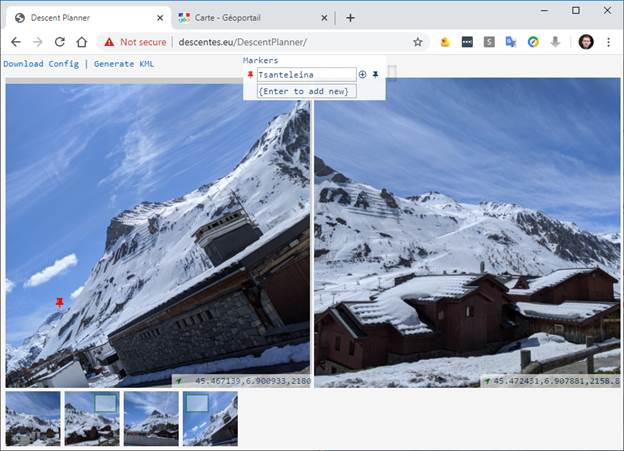Open a new browser tab
Viewport: 624px width, 451px height.
pyautogui.click(x=350, y=18)
